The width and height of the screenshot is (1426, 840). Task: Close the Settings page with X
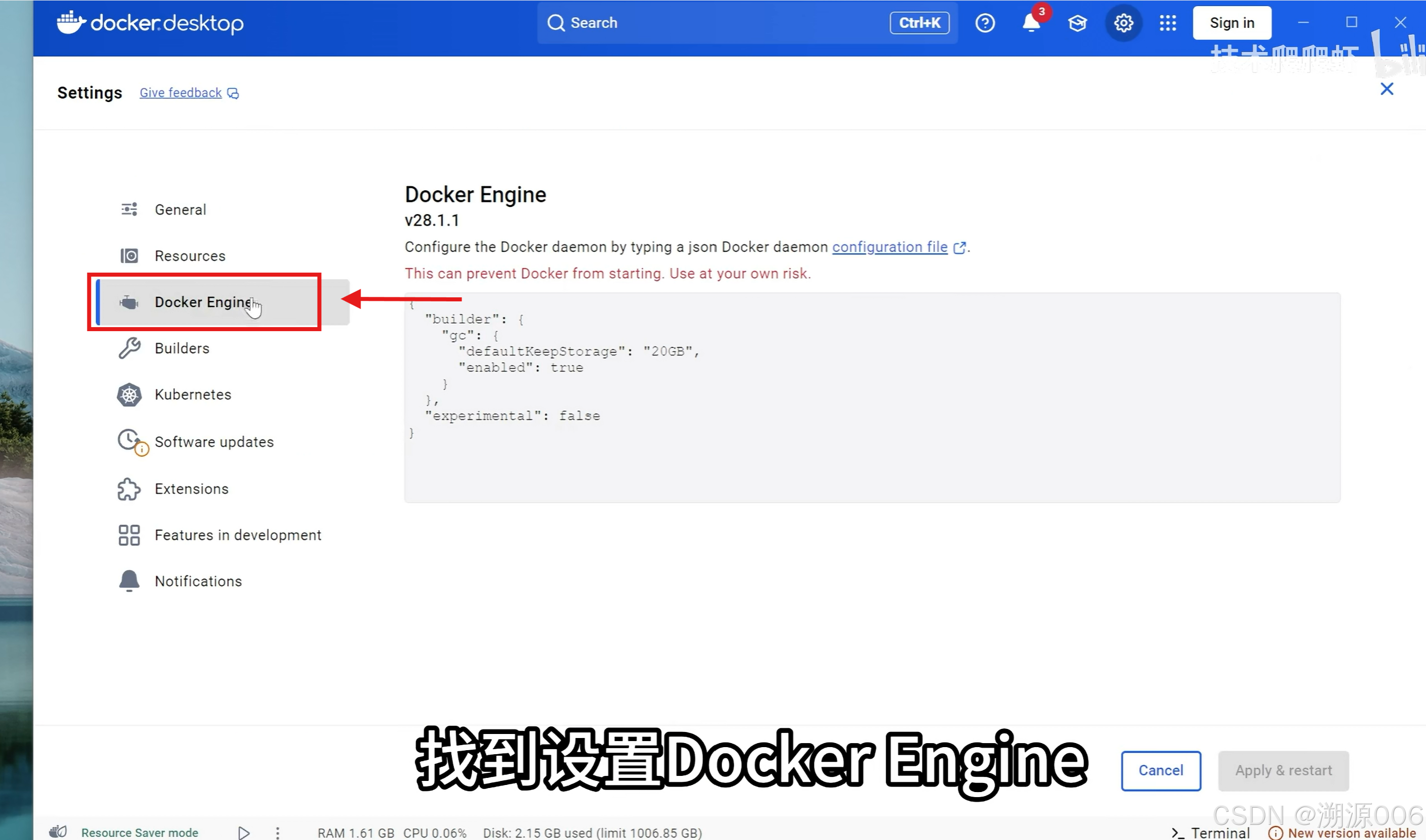1387,89
